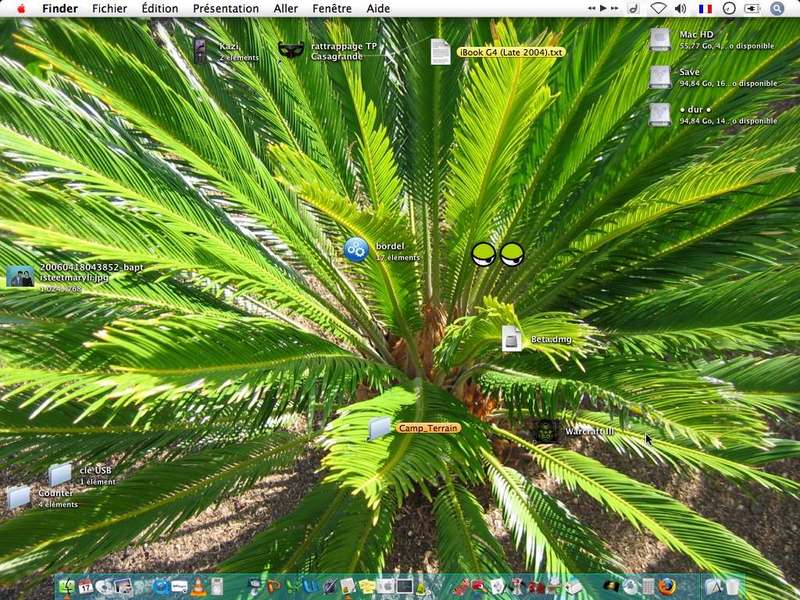The height and width of the screenshot is (600, 800).
Task: Click the clé USB folder name
Action: click(x=95, y=470)
